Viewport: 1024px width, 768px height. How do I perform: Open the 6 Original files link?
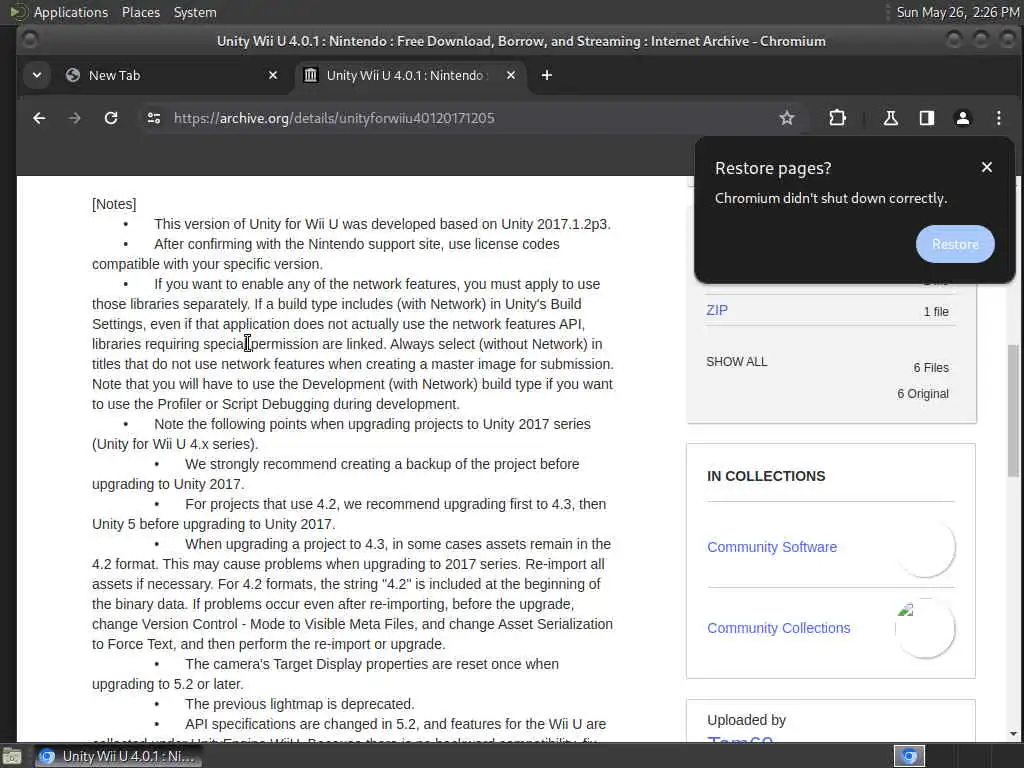click(x=923, y=394)
